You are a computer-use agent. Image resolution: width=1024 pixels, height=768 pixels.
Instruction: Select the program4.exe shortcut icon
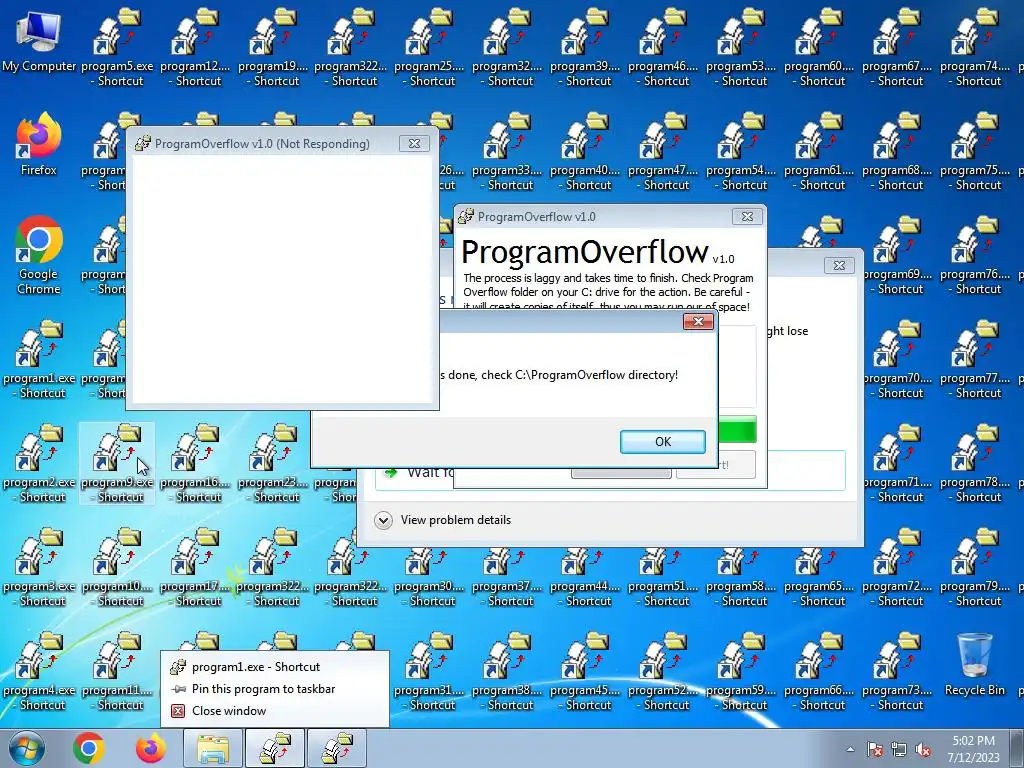(40, 671)
